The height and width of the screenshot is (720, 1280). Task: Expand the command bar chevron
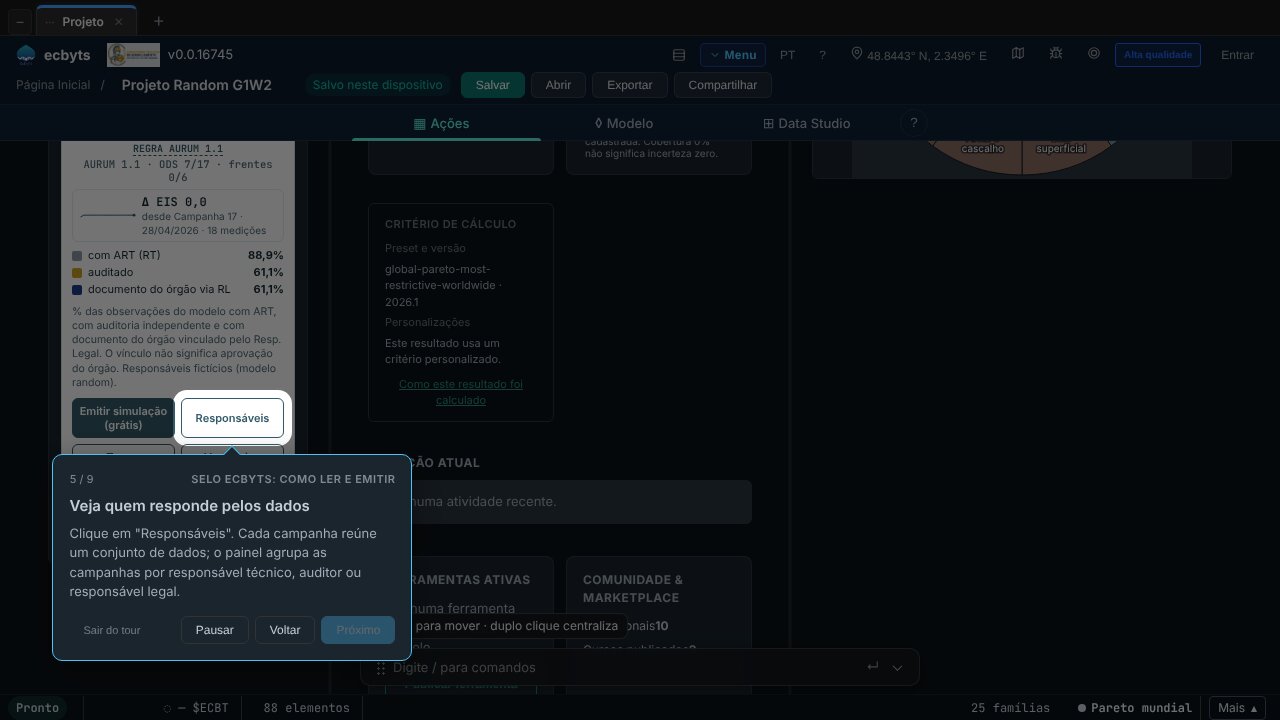click(x=897, y=667)
